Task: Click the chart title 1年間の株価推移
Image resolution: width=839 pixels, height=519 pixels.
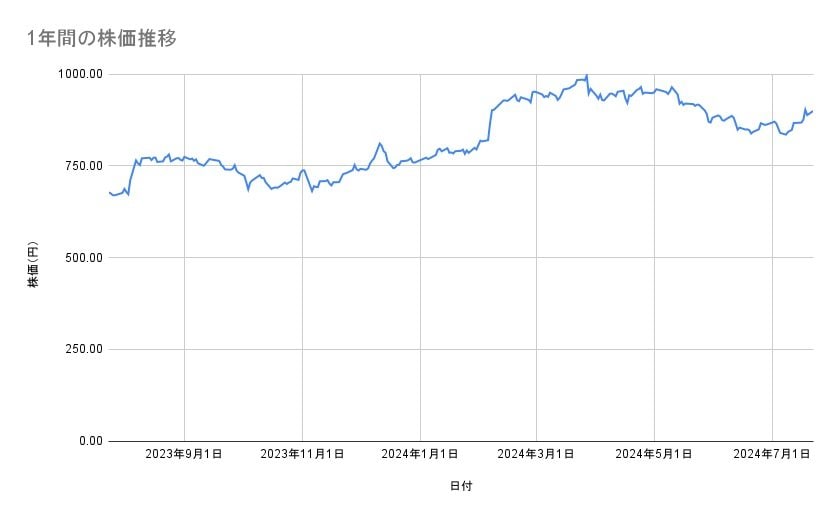Action: pos(102,39)
